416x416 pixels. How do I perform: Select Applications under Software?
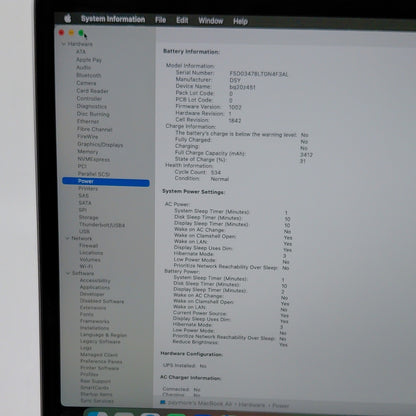point(95,287)
